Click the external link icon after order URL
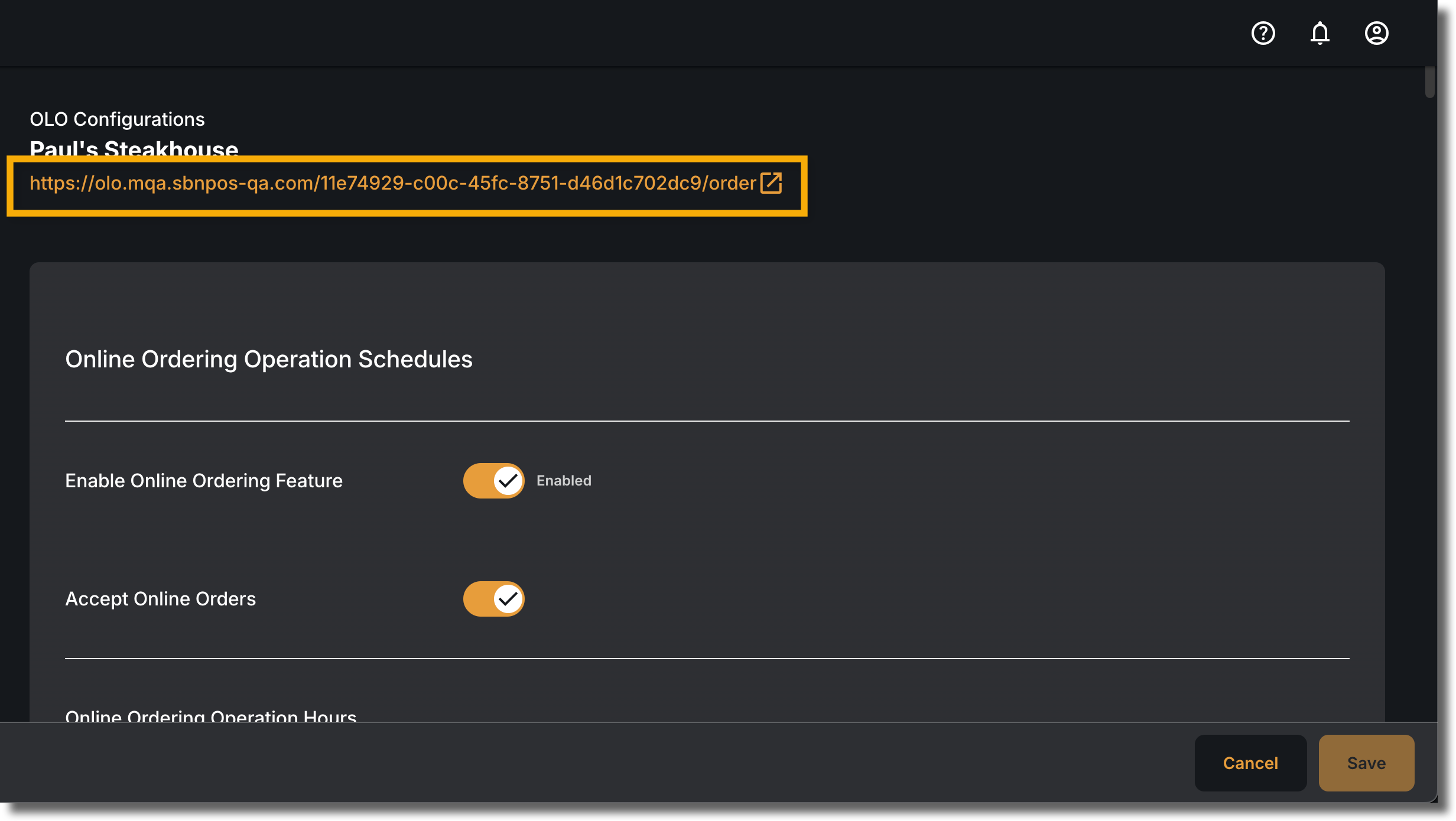 point(771,183)
